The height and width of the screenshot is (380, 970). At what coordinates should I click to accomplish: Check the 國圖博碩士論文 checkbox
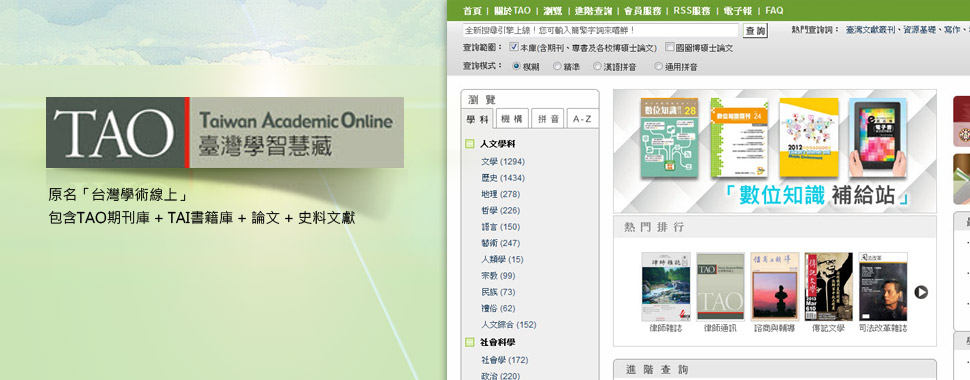tap(669, 47)
